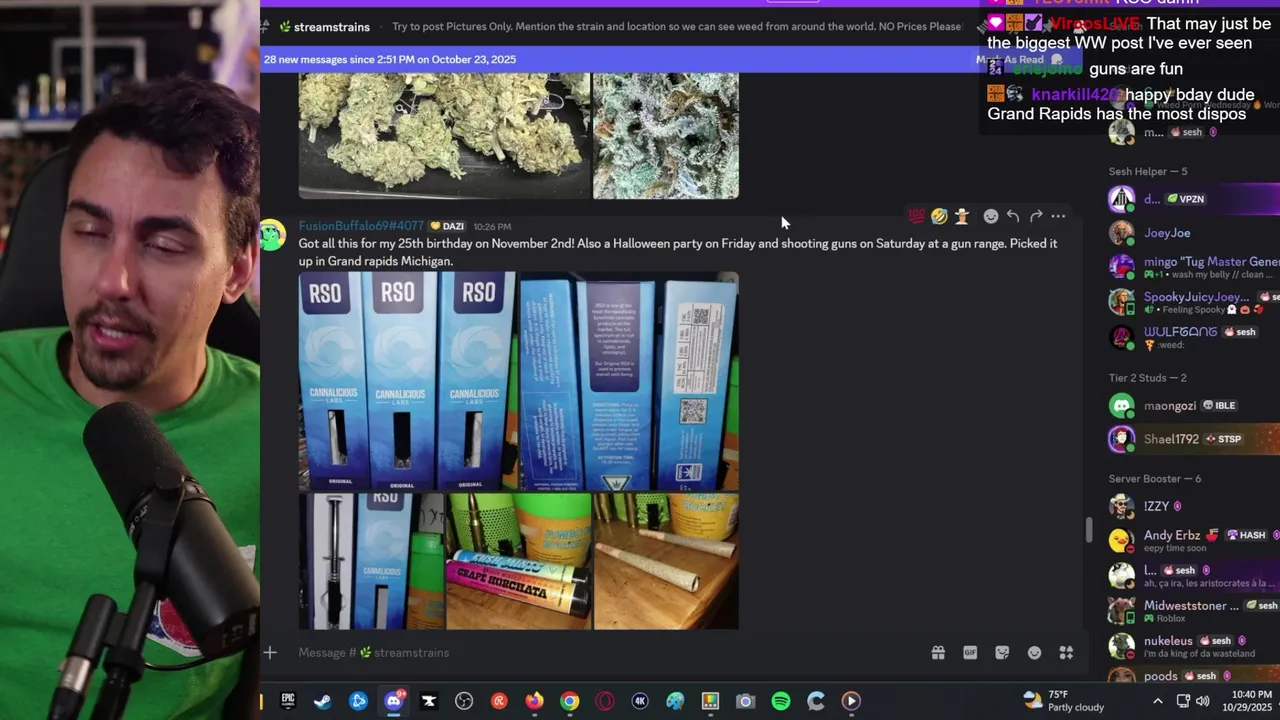Viewport: 1280px width, 720px height.
Task: Open OBS Studio from taskbar
Action: 464,701
